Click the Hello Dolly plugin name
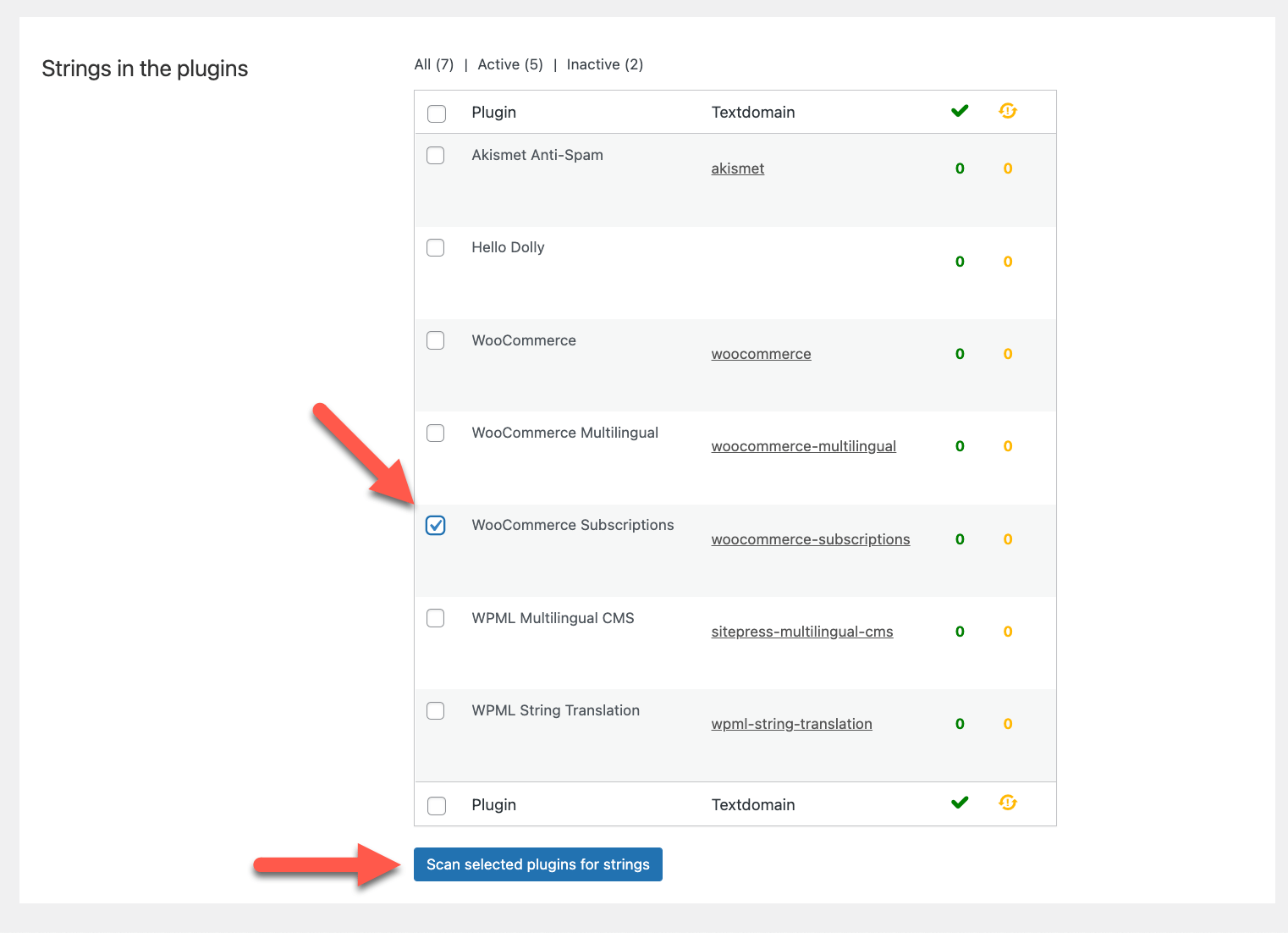Viewport: 1288px width, 933px height. [508, 247]
